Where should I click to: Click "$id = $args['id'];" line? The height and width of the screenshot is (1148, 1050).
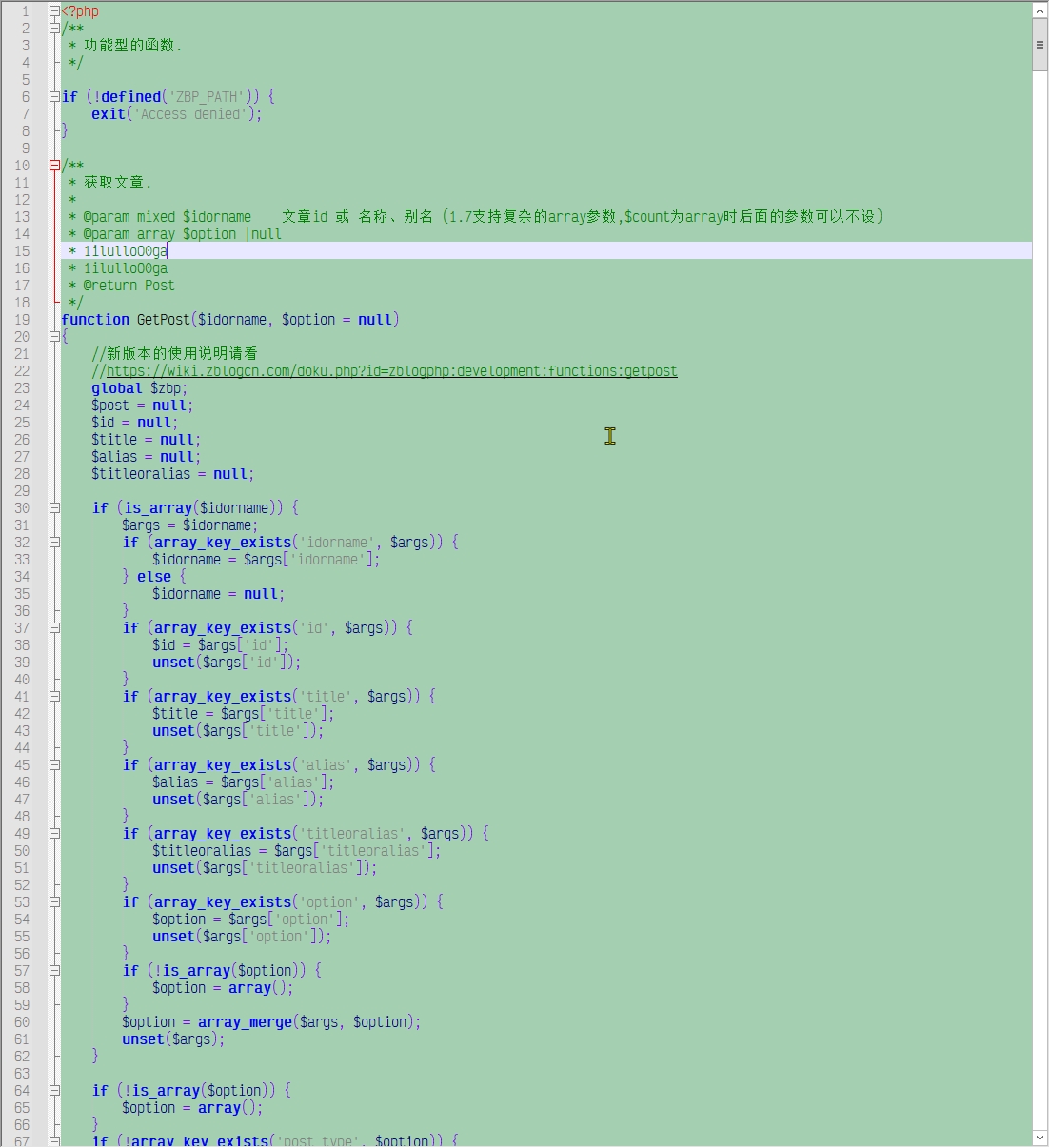pos(221,645)
